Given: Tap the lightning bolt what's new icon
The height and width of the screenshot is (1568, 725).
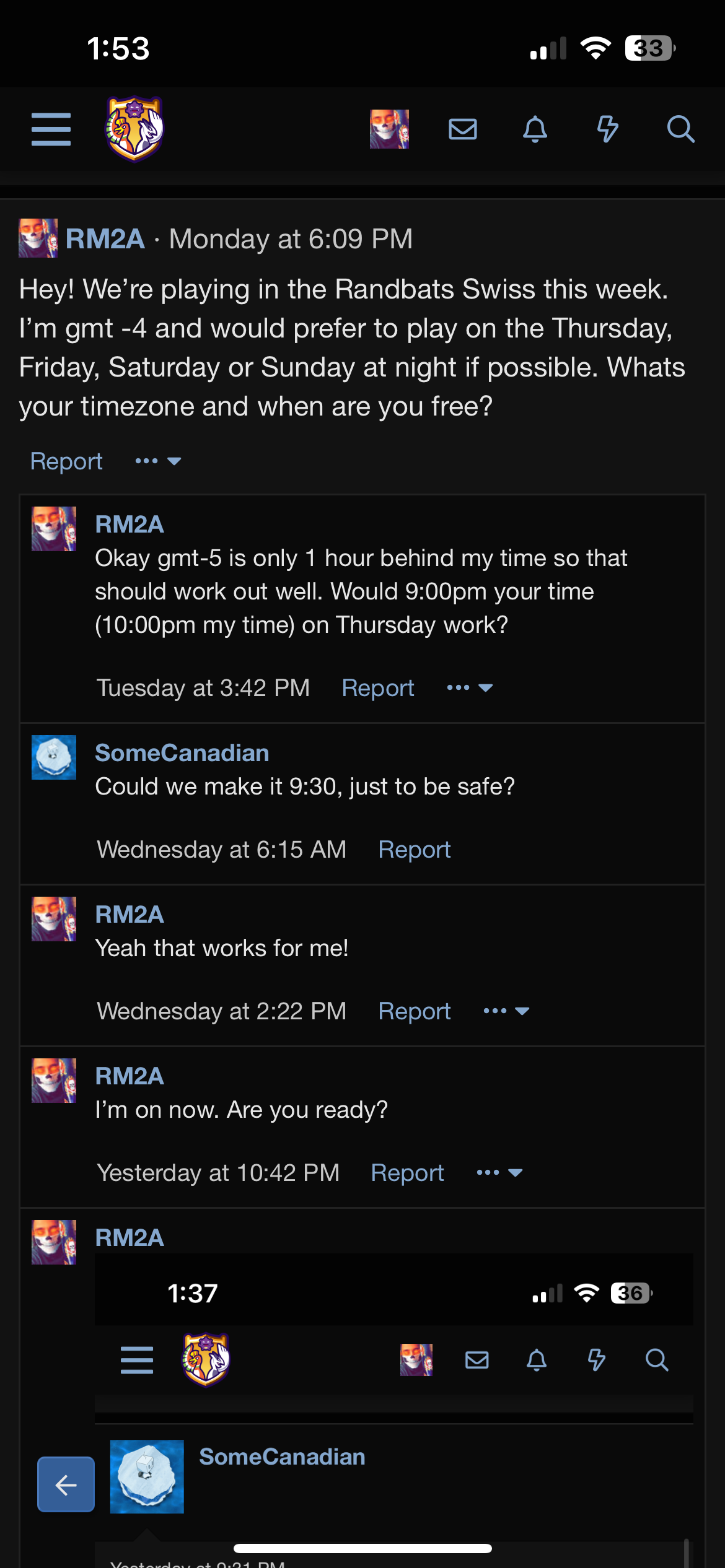Looking at the screenshot, I should click(x=607, y=129).
